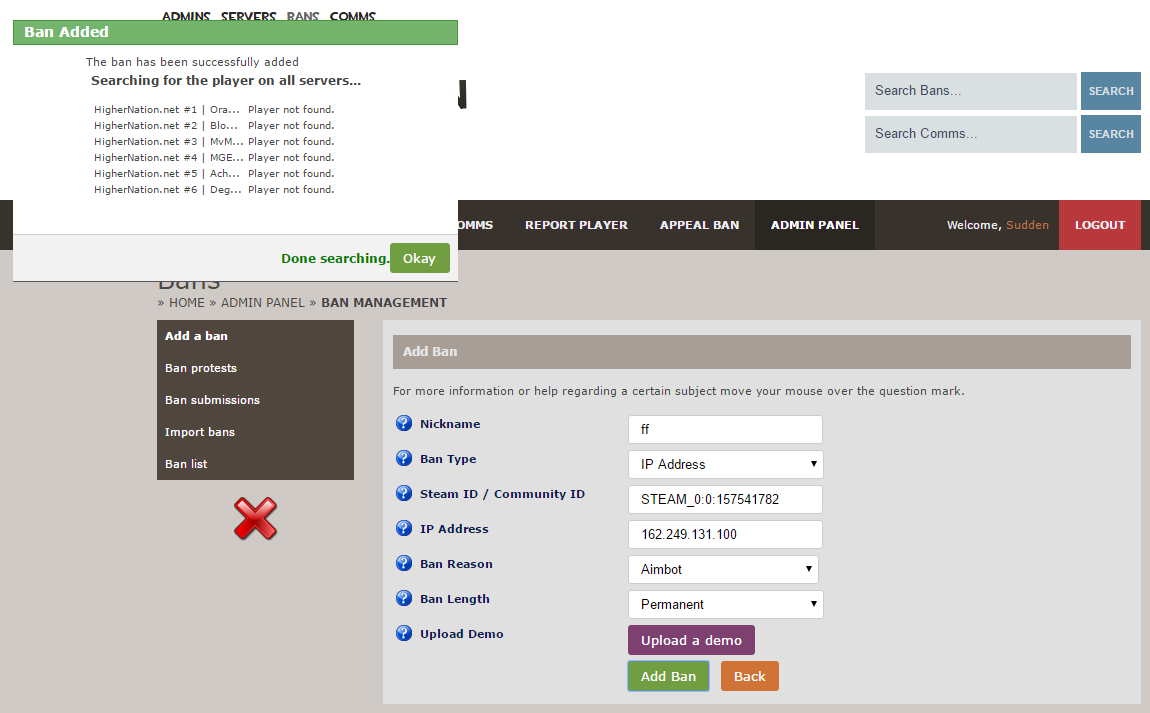
Task: Click the help icon beside Steam ID / Community ID
Action: (x=403, y=494)
